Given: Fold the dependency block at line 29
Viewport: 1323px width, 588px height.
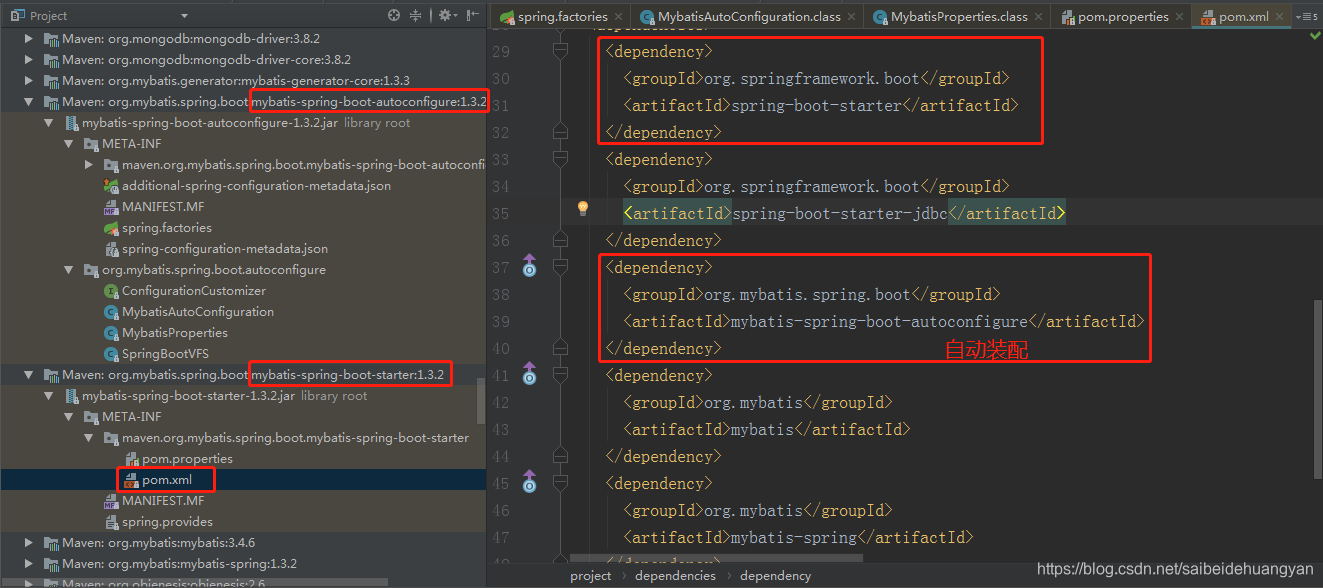Looking at the screenshot, I should pyautogui.click(x=560, y=51).
